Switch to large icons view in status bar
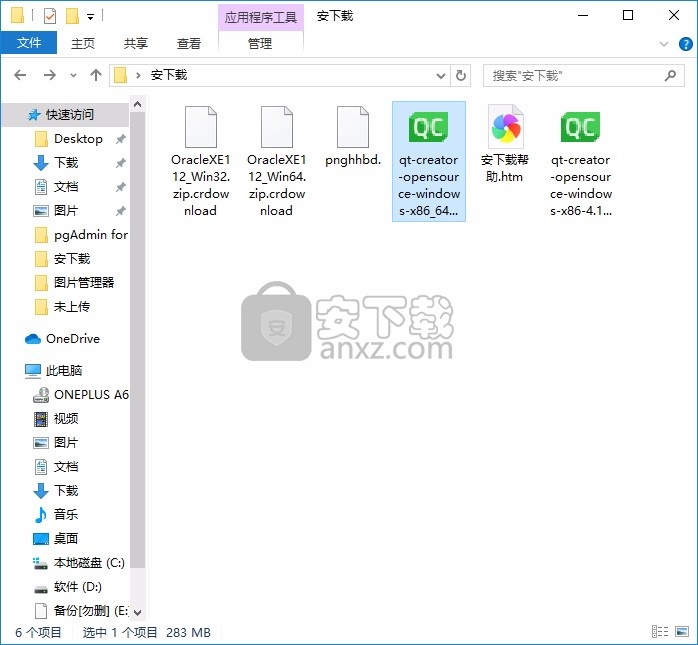This screenshot has width=698, height=645. 682,632
